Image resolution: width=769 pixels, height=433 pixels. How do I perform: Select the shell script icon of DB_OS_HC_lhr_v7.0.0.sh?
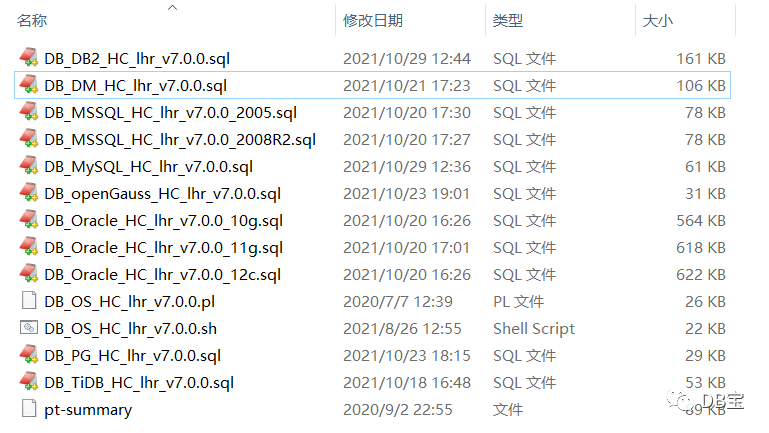[29, 328]
